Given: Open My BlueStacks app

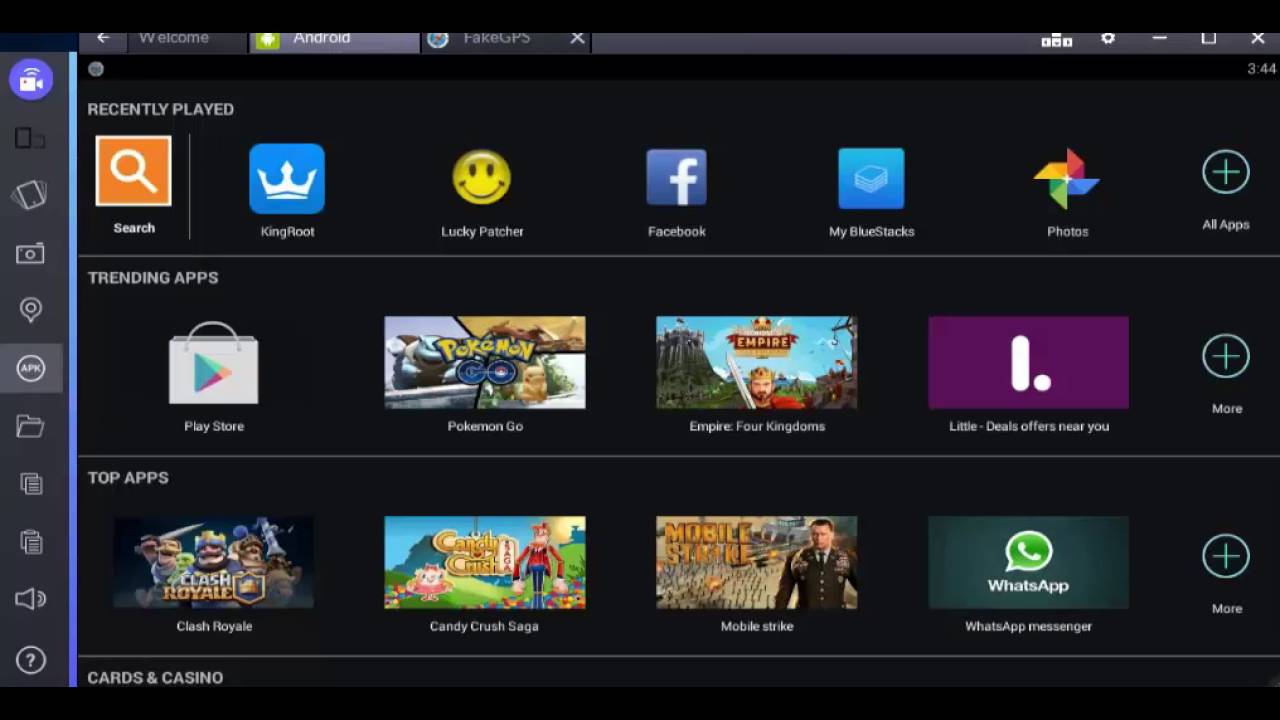Looking at the screenshot, I should pyautogui.click(x=871, y=179).
